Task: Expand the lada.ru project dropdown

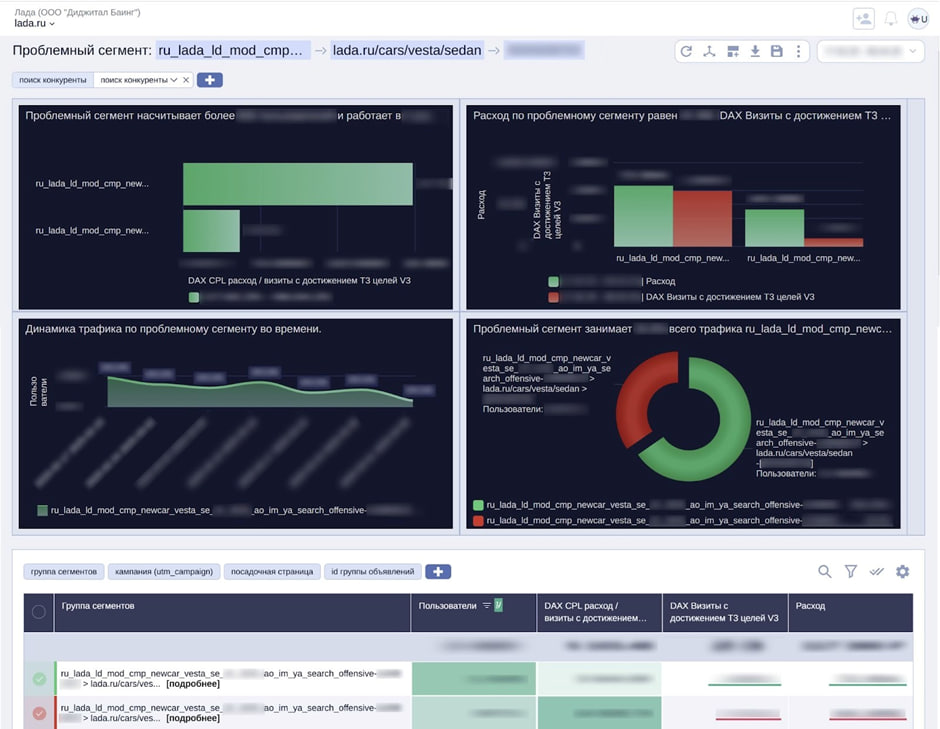Action: [x=35, y=23]
